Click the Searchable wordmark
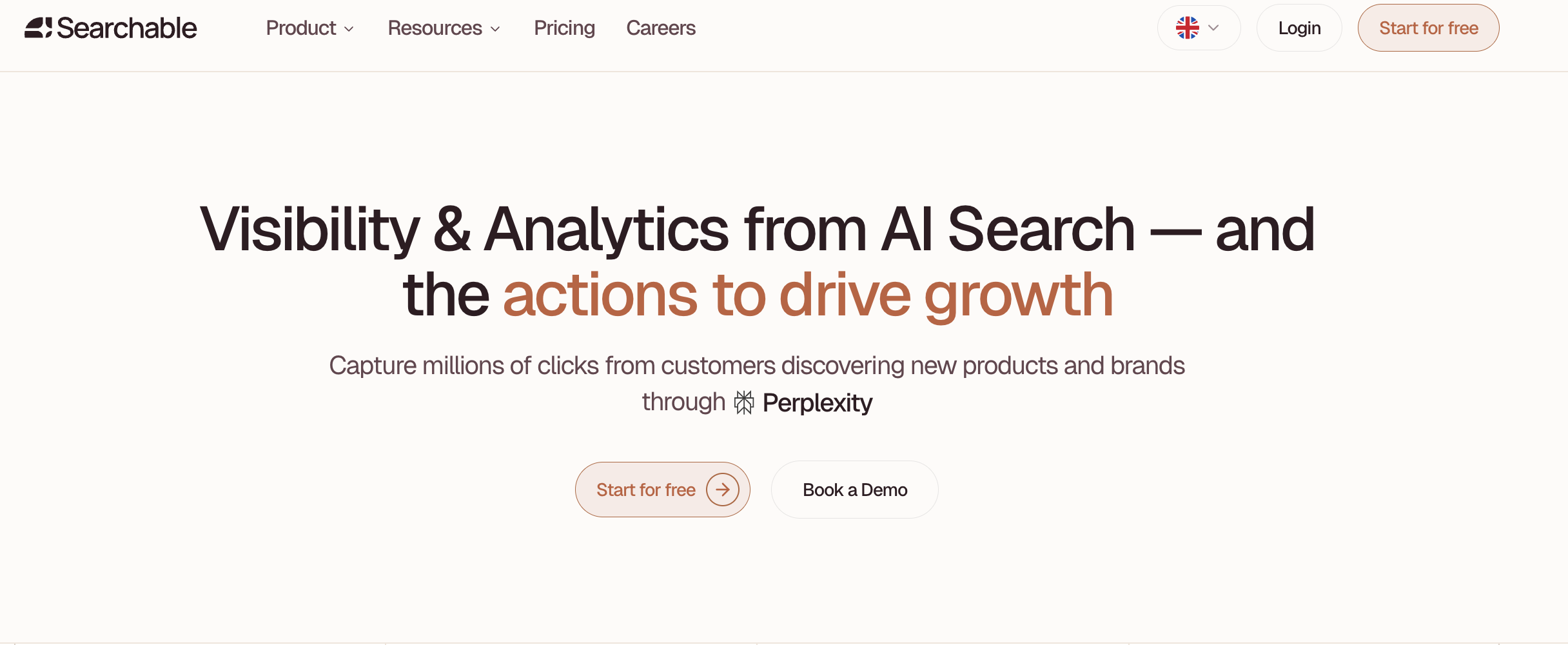This screenshot has width=1568, height=645. [127, 27]
